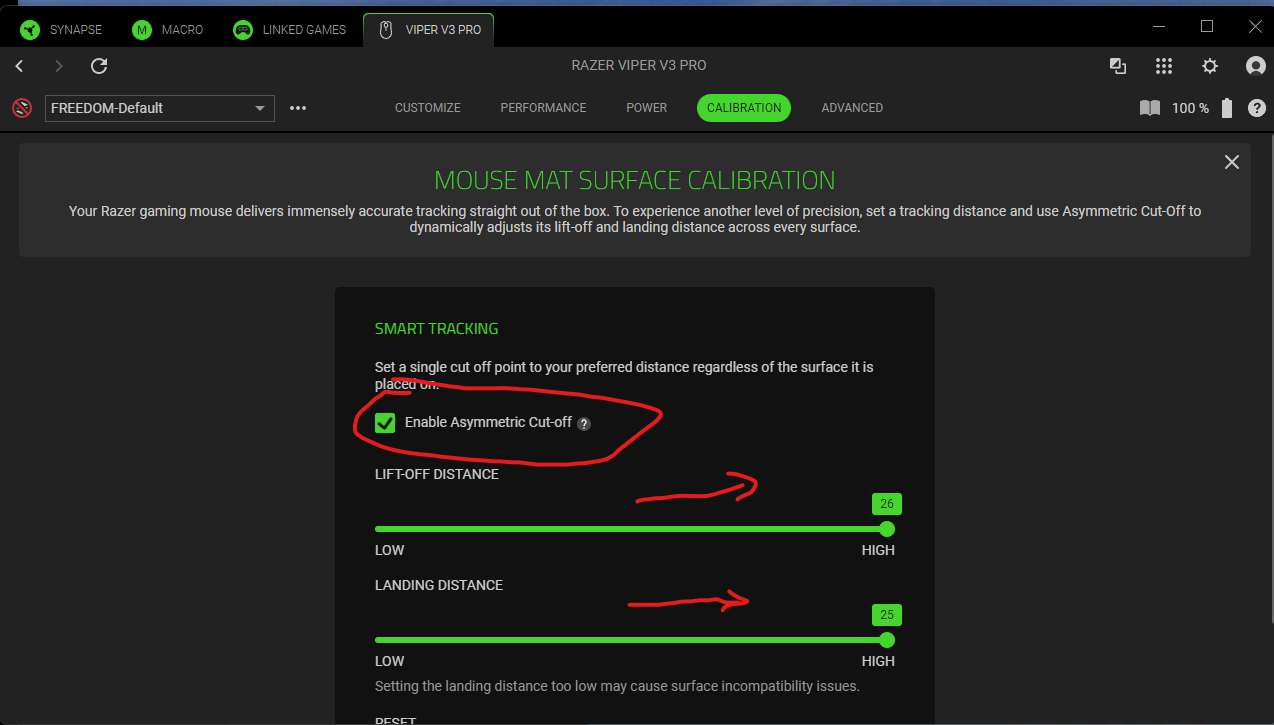Screen dimensions: 1274x725
Task: Refresh using the reload icon
Action: coord(99,66)
